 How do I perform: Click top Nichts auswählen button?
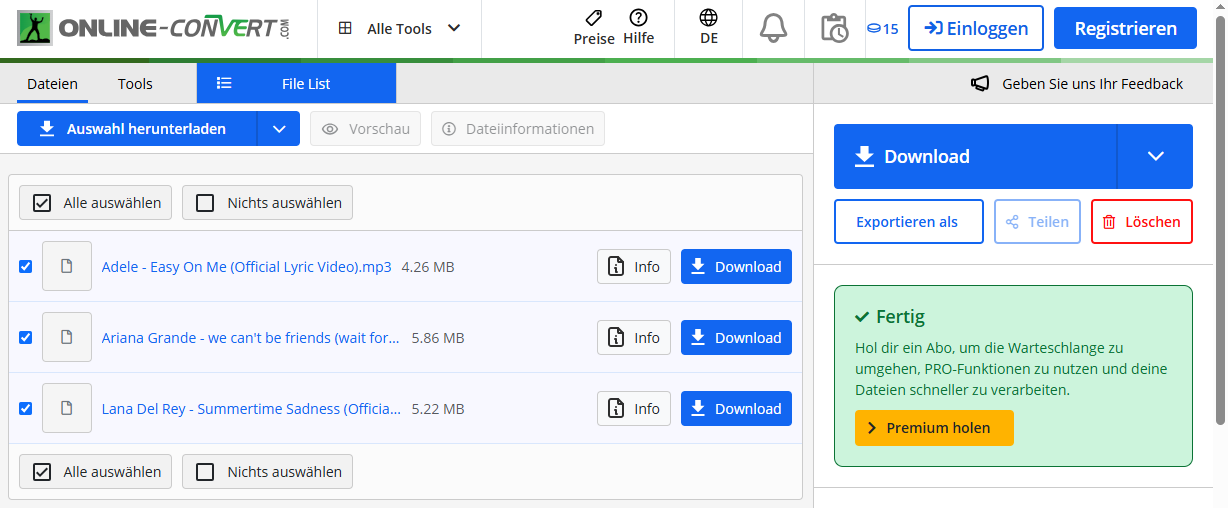267,203
